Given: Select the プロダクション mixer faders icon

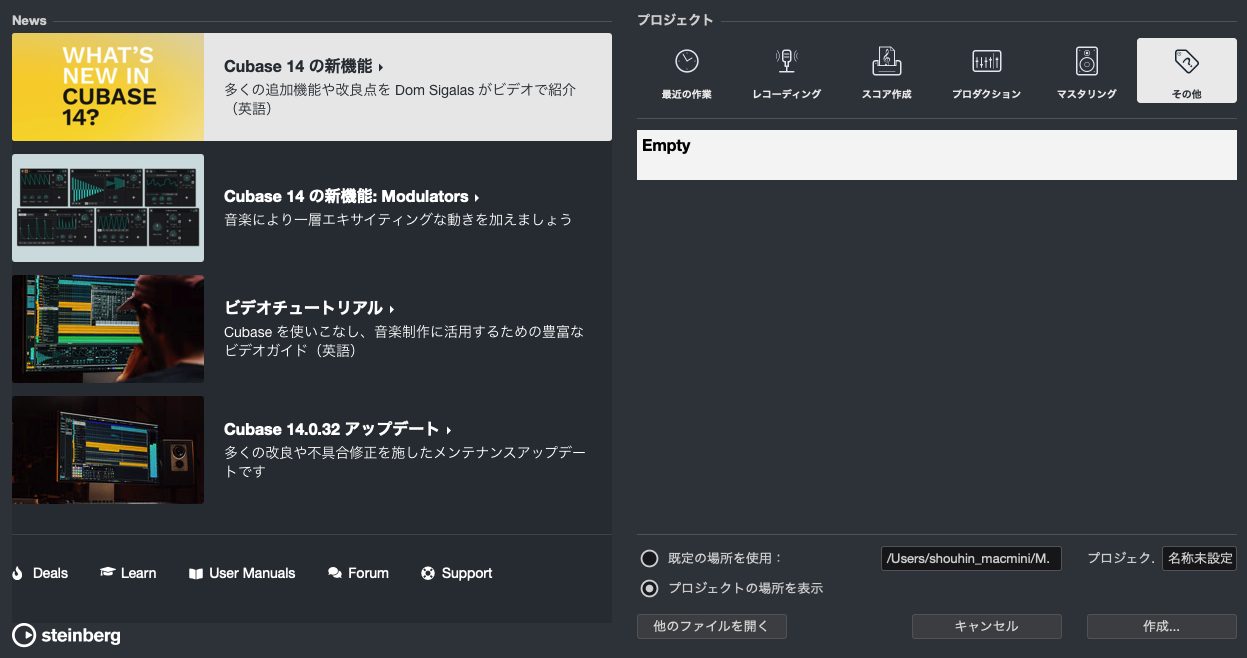Looking at the screenshot, I should click(x=986, y=61).
